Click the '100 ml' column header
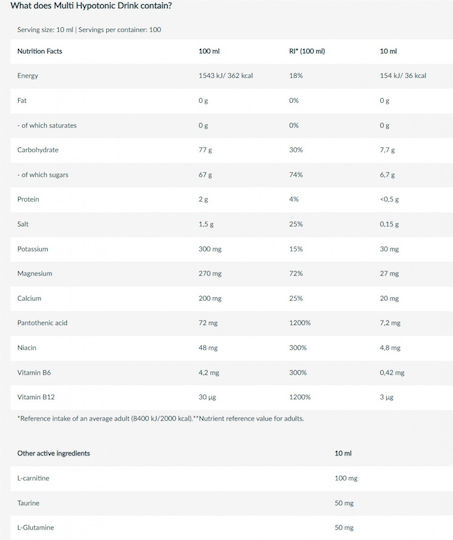 [209, 51]
